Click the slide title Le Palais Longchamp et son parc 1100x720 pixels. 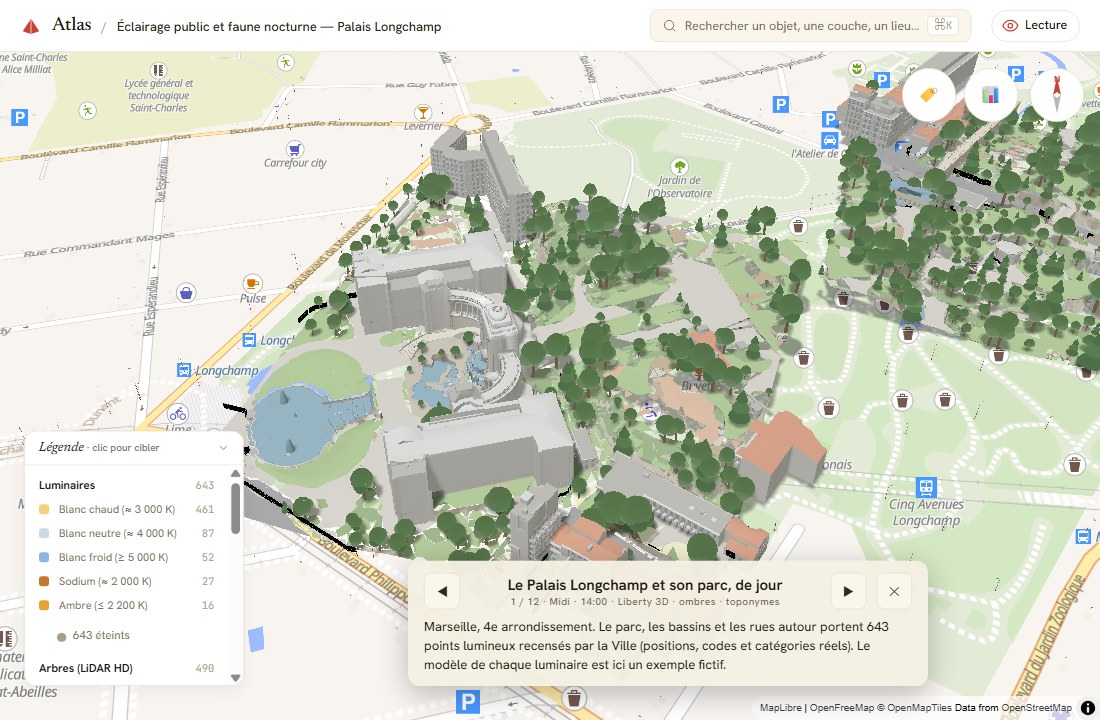click(x=645, y=585)
